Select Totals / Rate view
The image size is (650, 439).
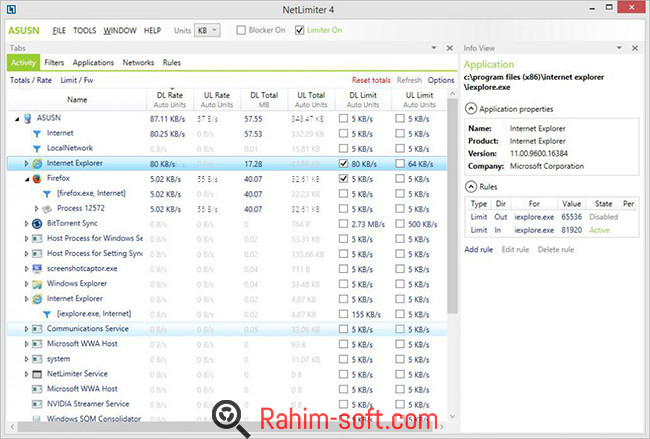(x=31, y=80)
